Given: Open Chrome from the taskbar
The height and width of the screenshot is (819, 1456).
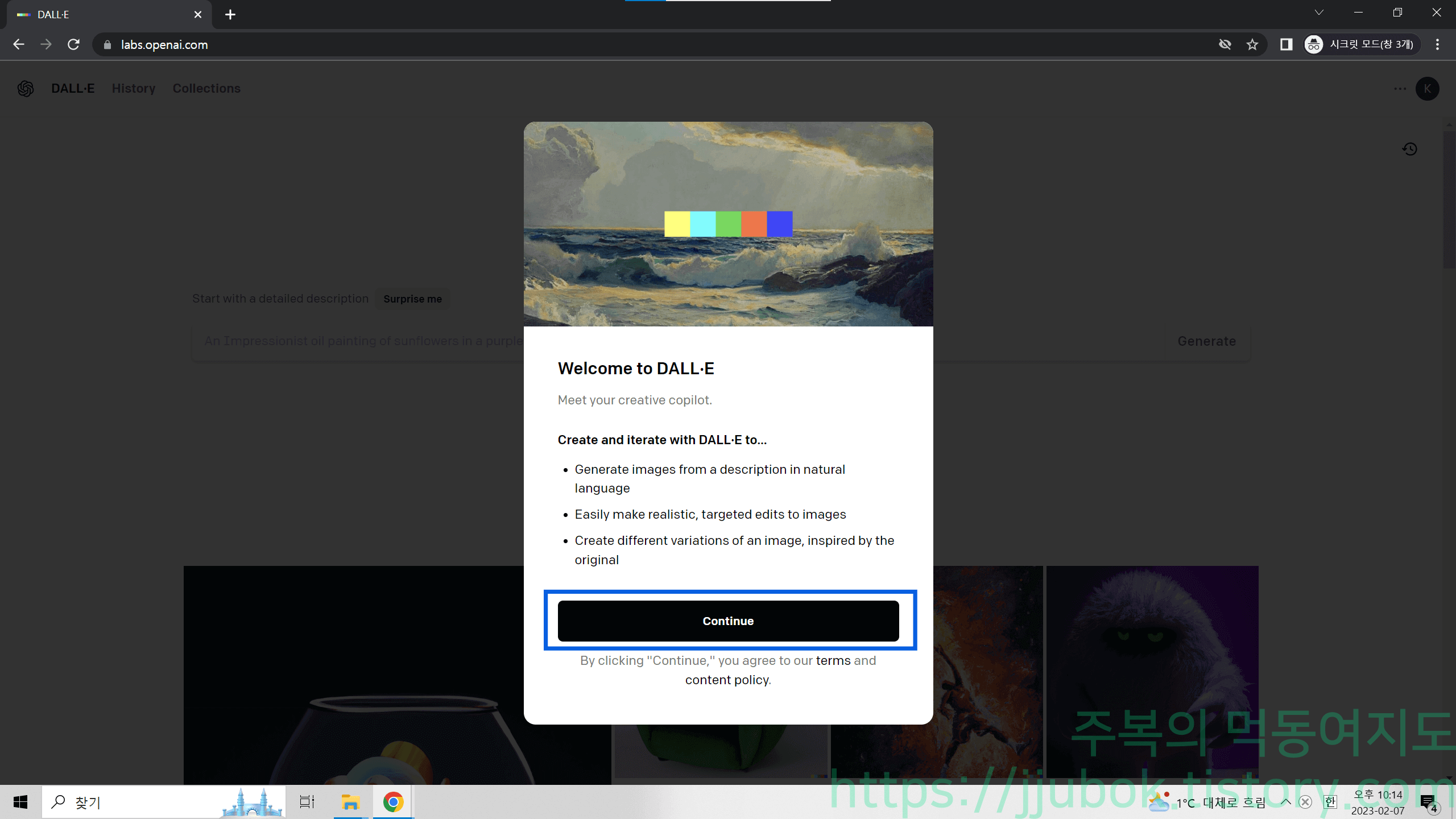Looking at the screenshot, I should (x=393, y=802).
